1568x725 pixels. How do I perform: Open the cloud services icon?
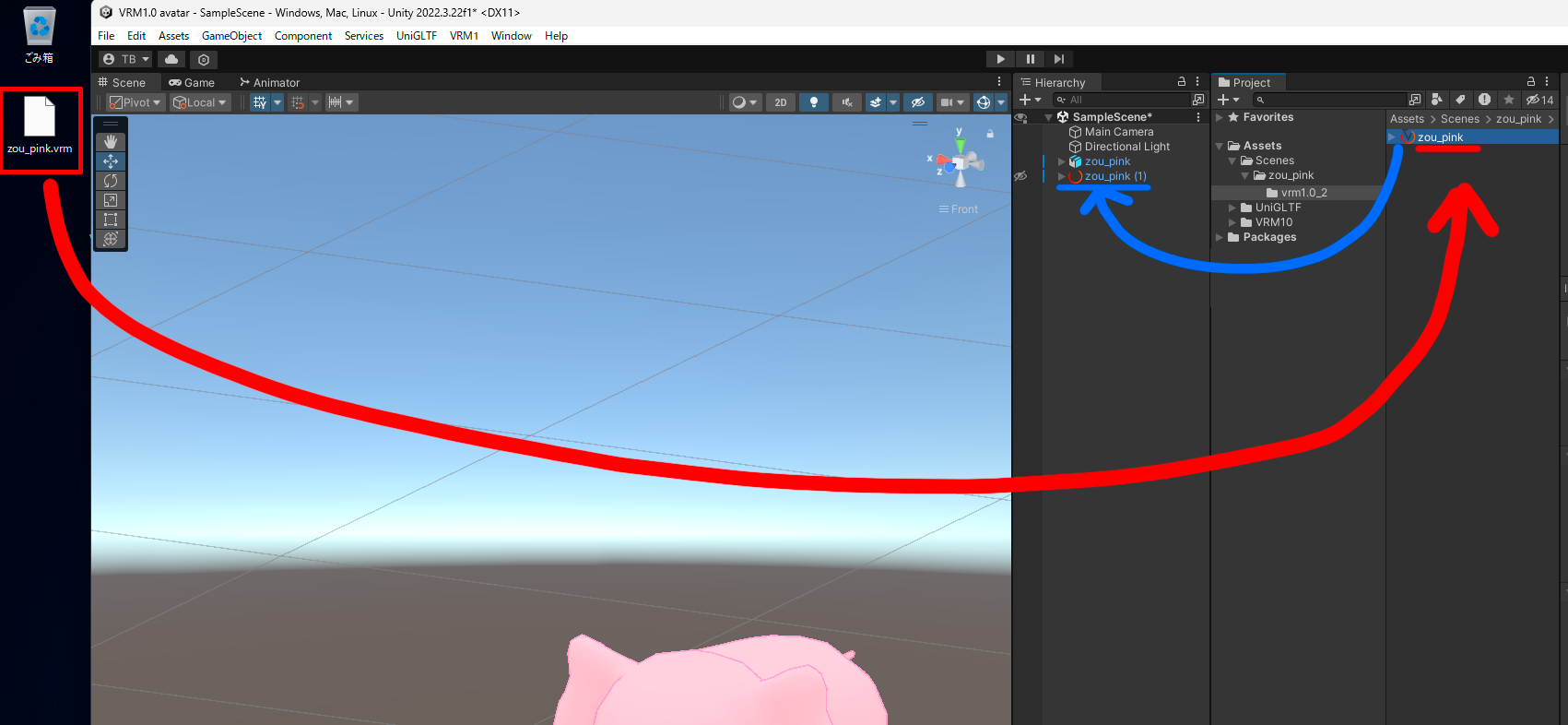coord(171,59)
